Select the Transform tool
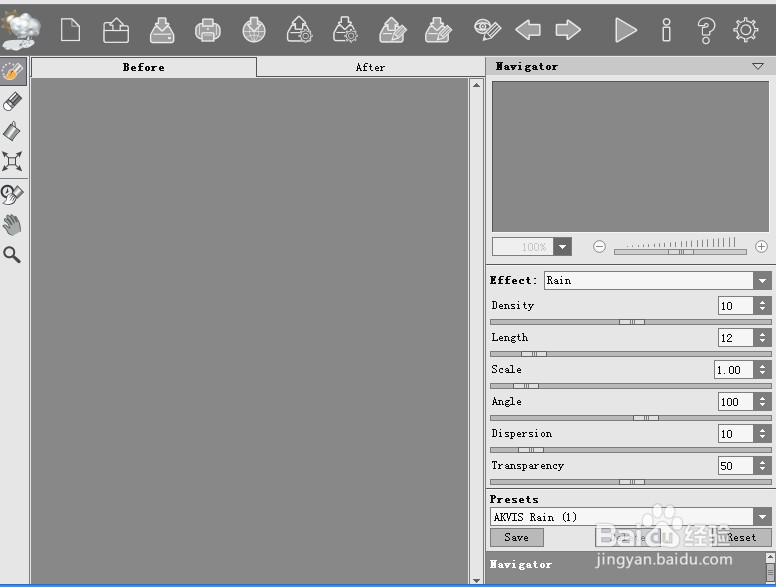This screenshot has height=587, width=776. point(12,161)
